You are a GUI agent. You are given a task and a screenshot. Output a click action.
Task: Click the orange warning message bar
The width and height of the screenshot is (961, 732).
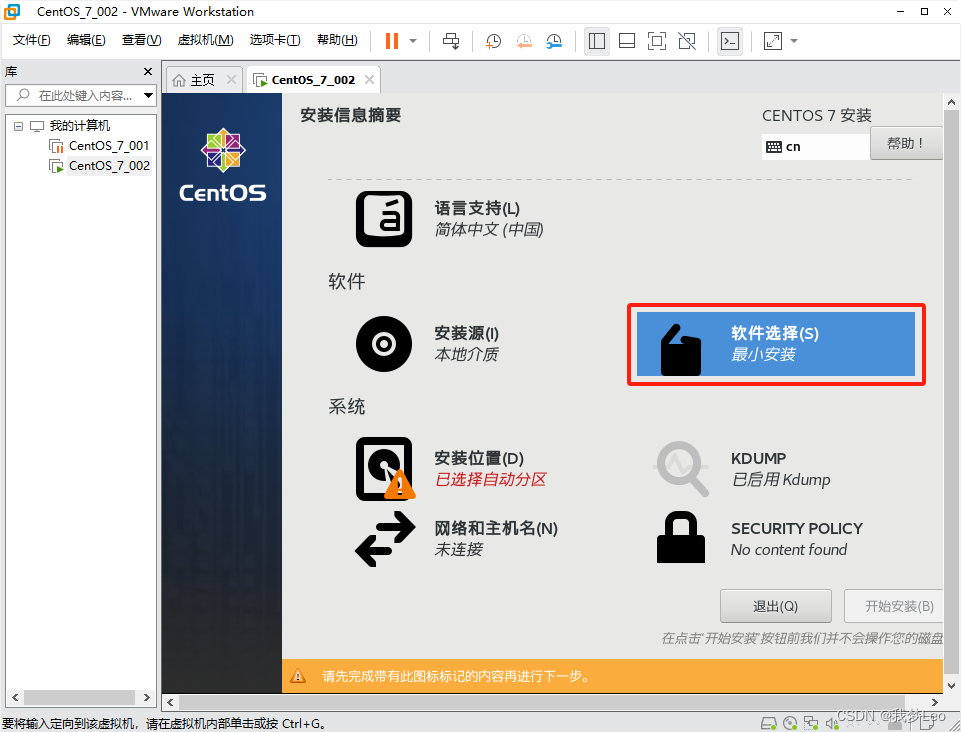(612, 676)
